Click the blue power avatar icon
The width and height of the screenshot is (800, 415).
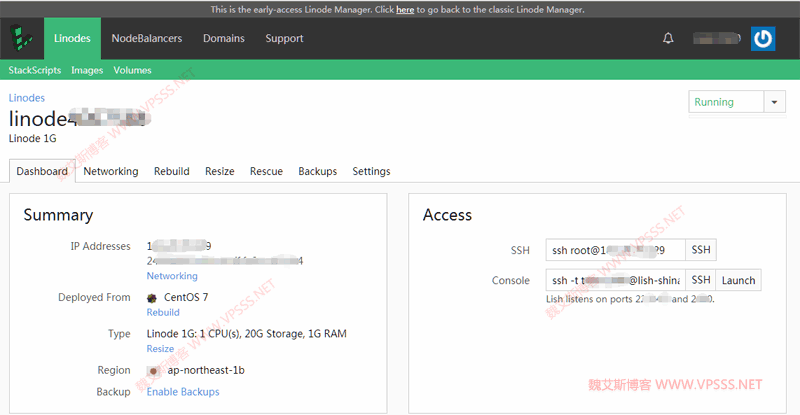pos(763,39)
